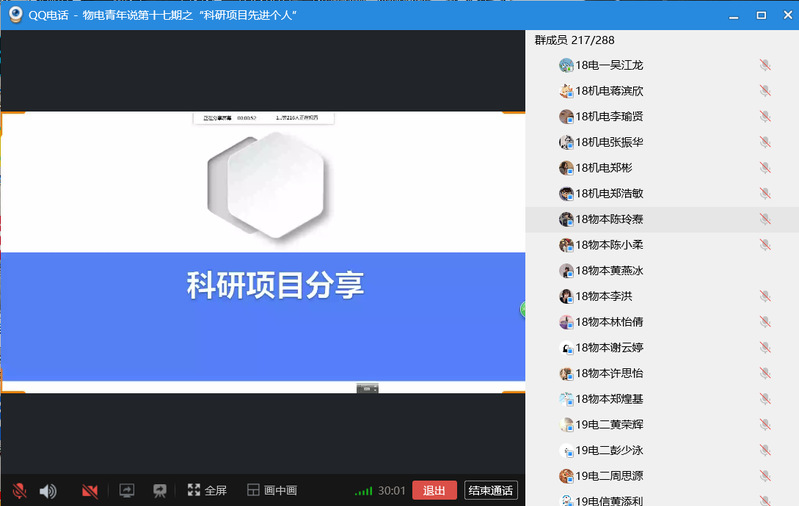Open the avatar of 18机电蒋滨欣
Screen dimensions: 799x506
point(567,91)
